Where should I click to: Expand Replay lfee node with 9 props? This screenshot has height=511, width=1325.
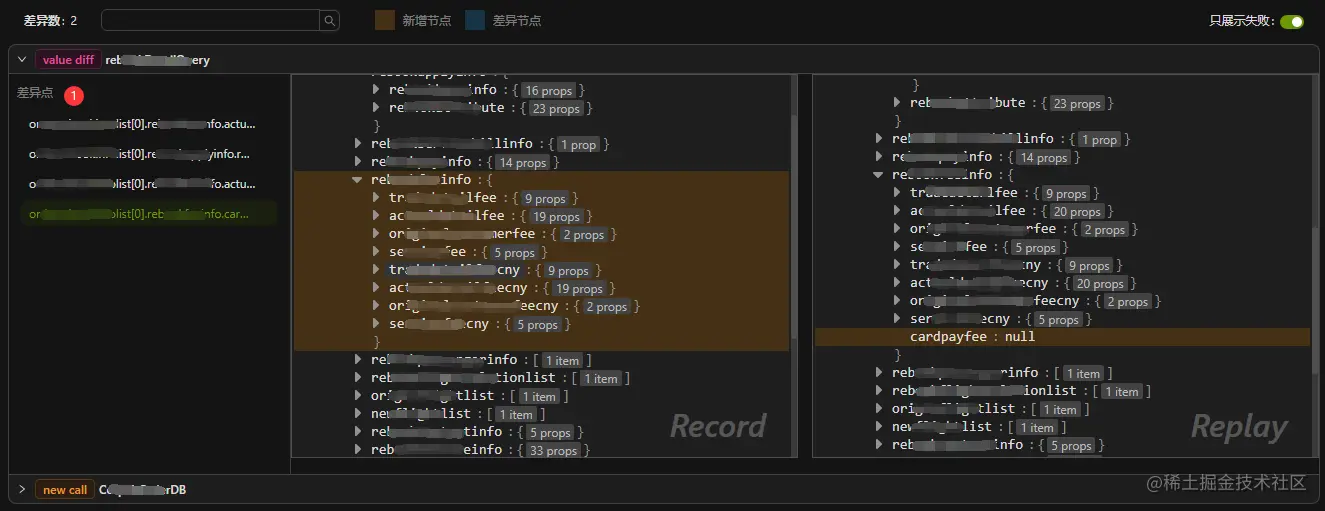tap(897, 193)
